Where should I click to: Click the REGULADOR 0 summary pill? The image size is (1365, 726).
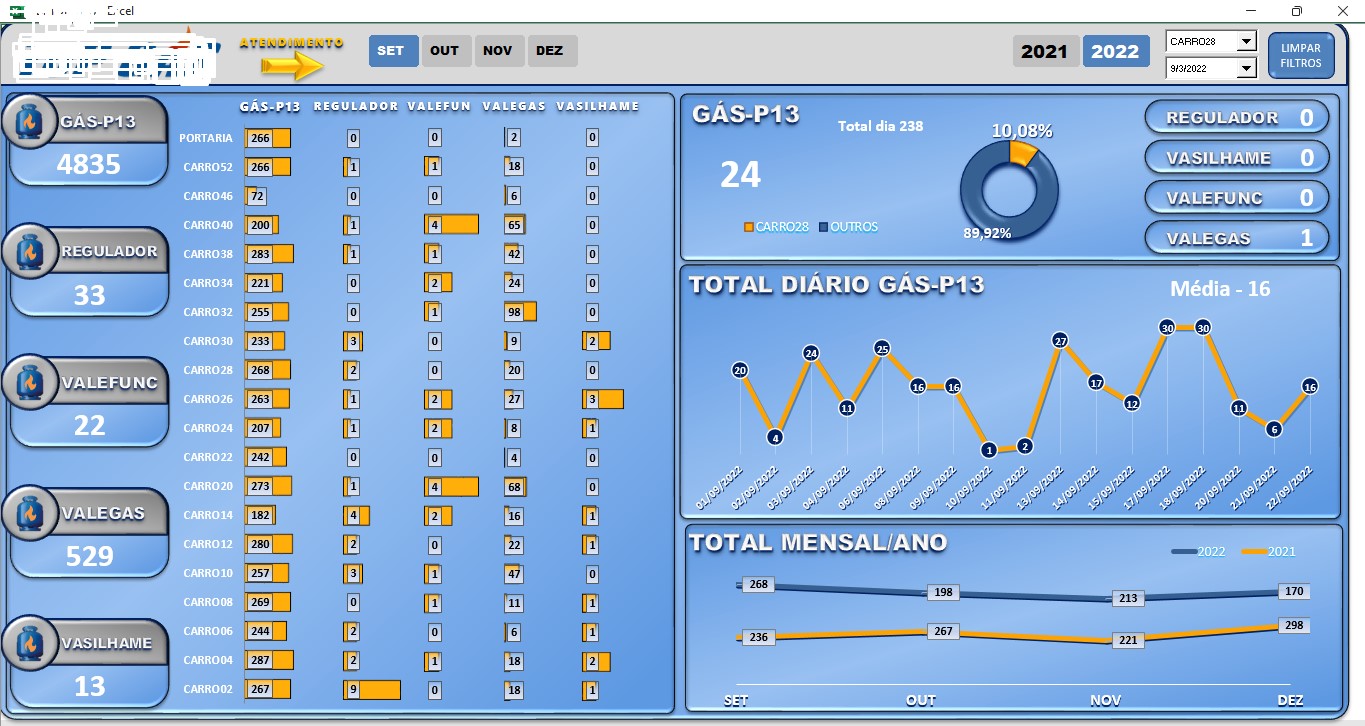coord(1237,118)
